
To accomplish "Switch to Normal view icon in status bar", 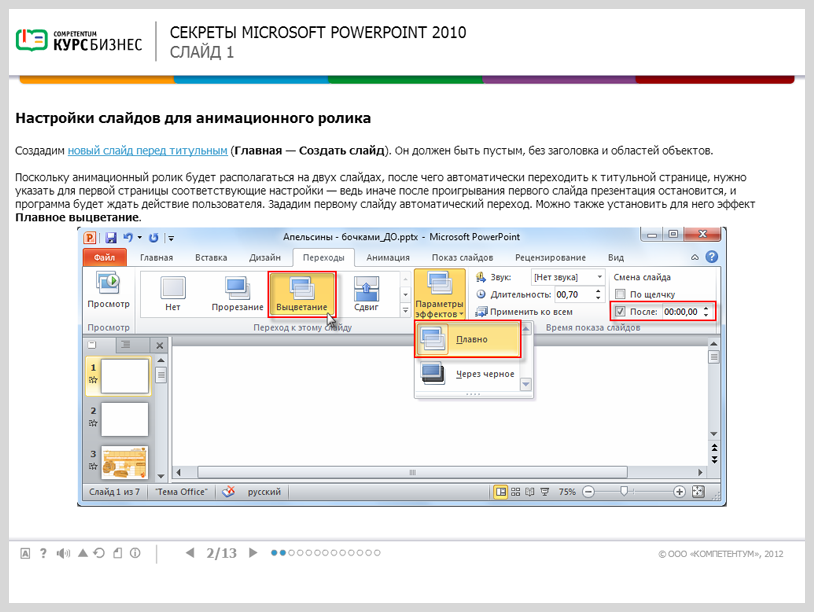I will [500, 492].
